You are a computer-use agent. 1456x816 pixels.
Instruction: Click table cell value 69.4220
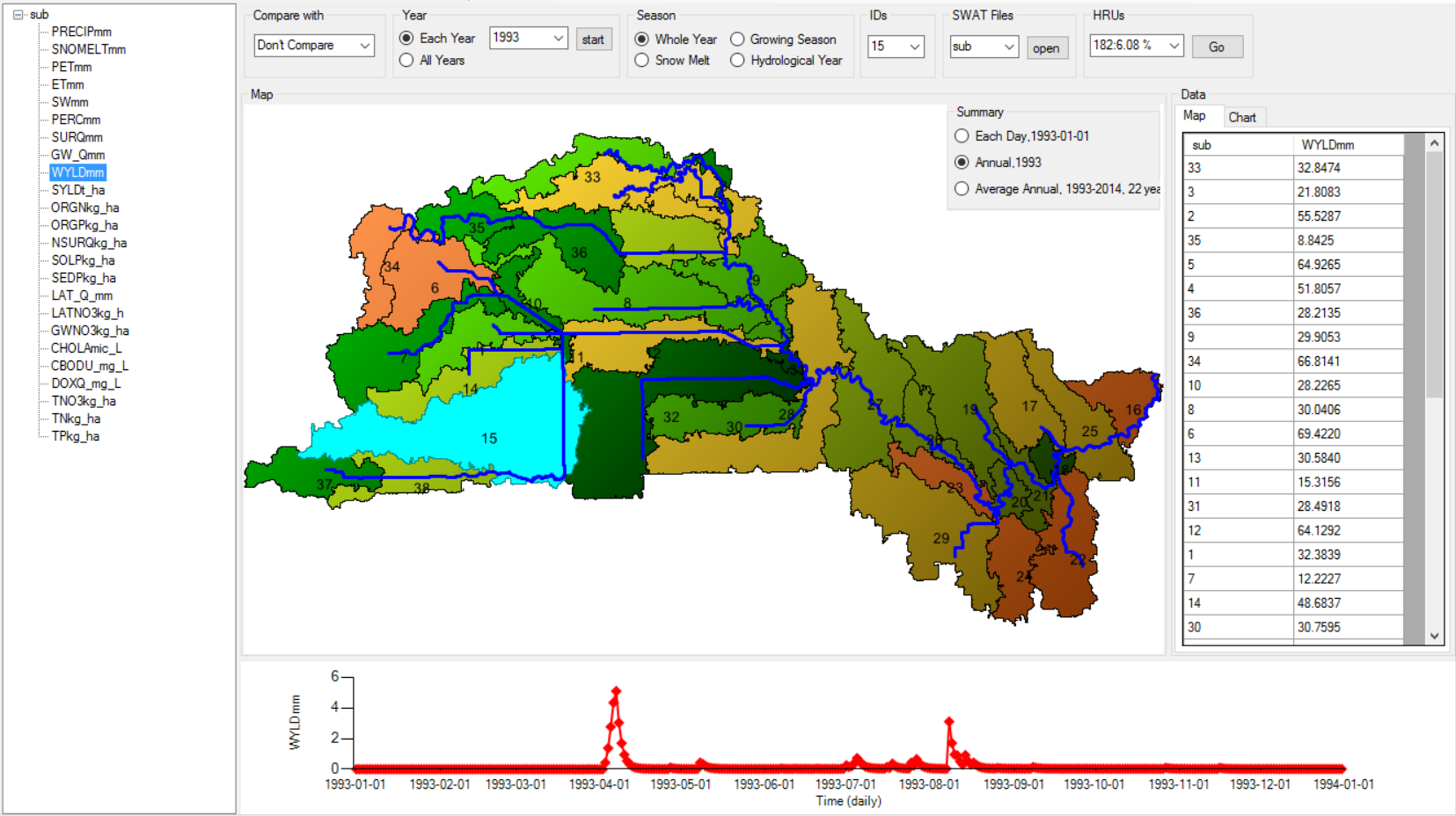point(1348,433)
